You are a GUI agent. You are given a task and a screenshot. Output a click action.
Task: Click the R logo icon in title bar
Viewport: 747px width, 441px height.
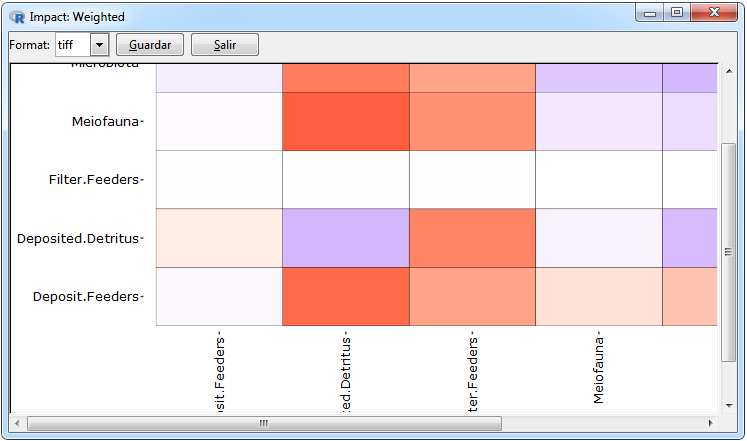pos(17,17)
